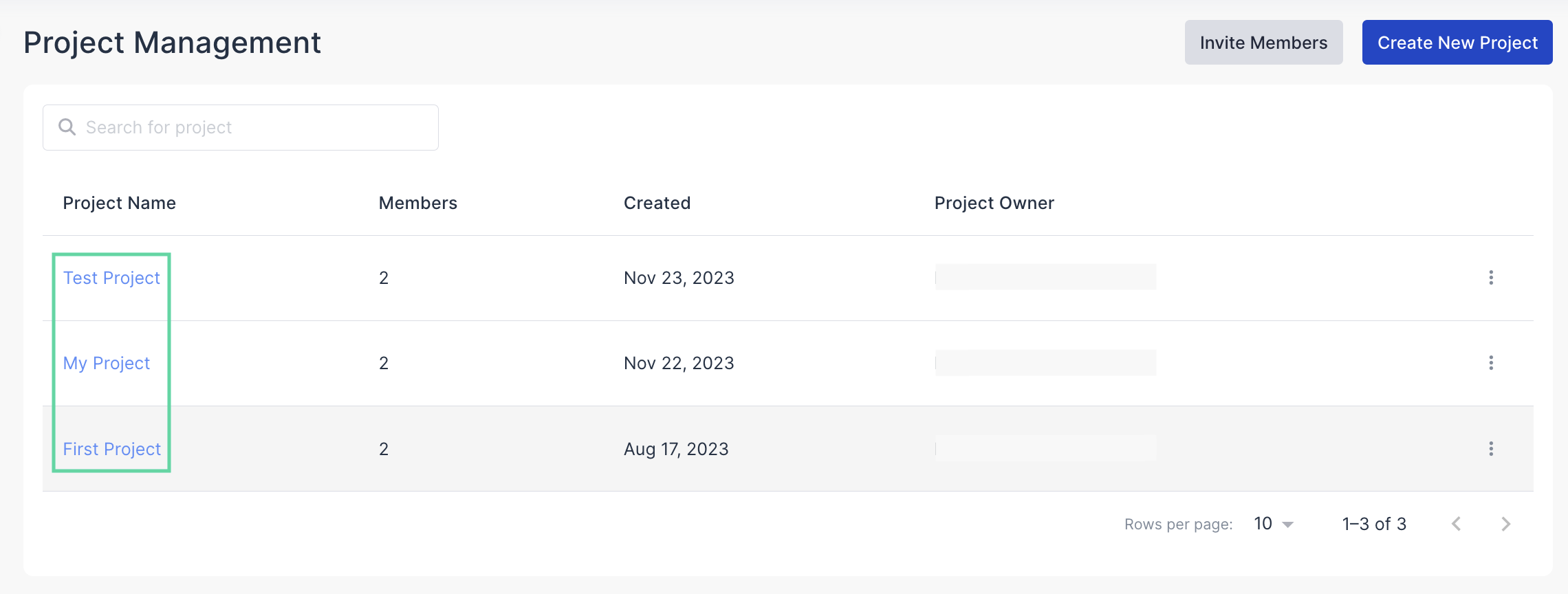This screenshot has height=594, width=1568.
Task: Open the First Project link
Action: click(111, 449)
